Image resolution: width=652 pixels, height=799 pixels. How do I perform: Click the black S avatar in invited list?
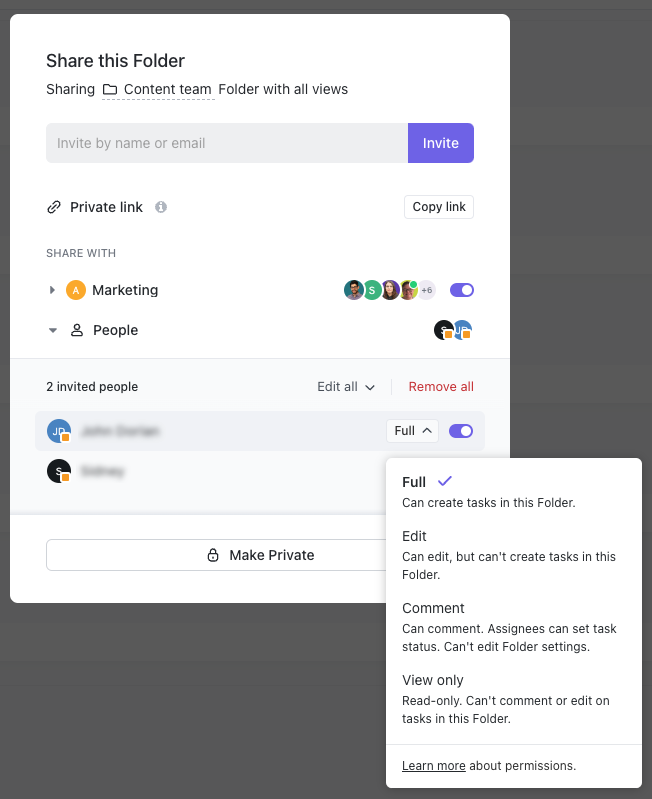(59, 471)
